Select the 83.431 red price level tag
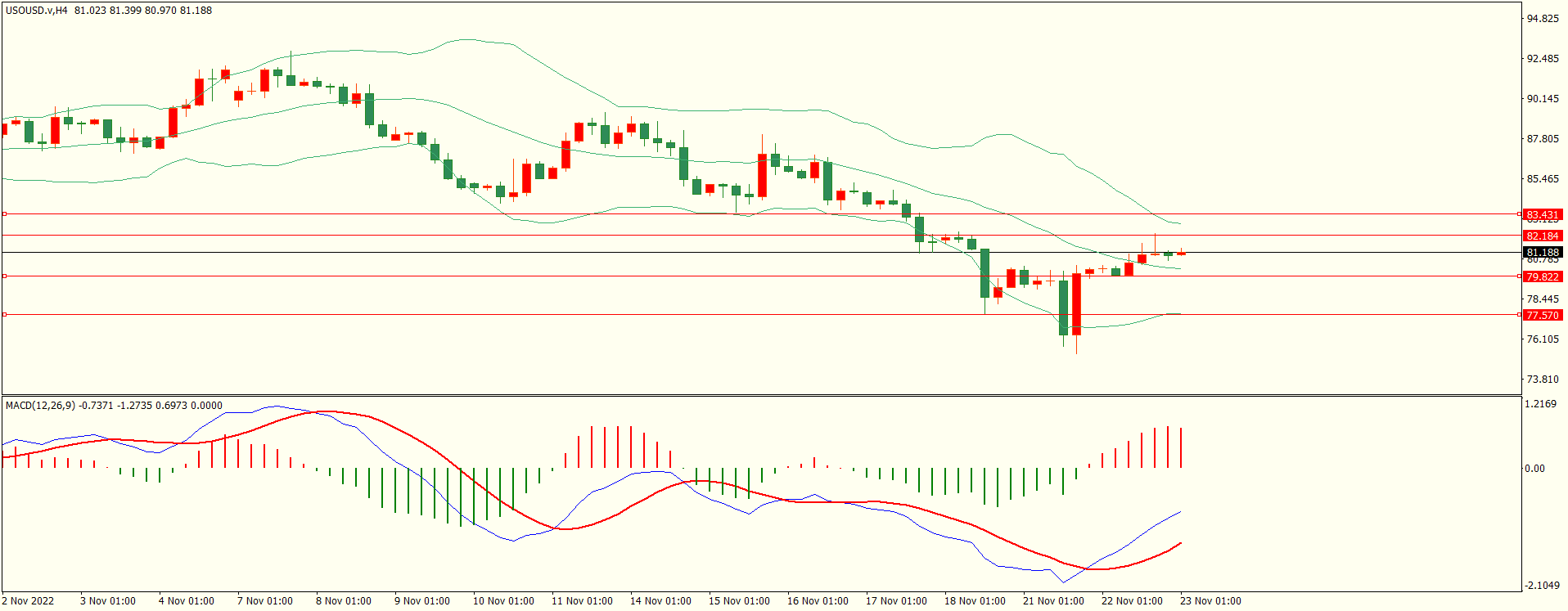 (1543, 214)
